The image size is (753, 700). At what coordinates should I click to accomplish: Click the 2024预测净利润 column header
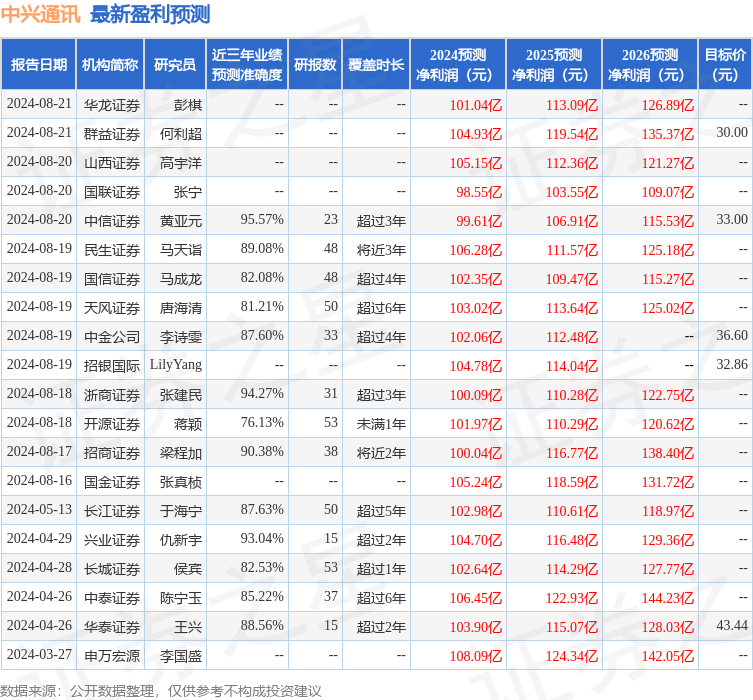[x=458, y=64]
